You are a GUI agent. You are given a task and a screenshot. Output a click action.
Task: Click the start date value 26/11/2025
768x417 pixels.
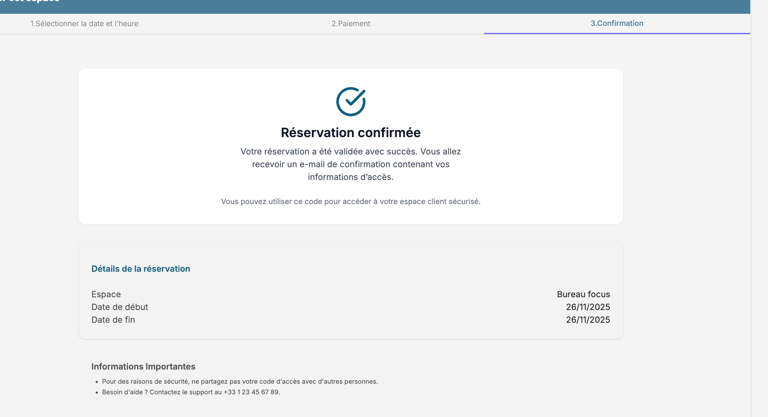point(588,307)
